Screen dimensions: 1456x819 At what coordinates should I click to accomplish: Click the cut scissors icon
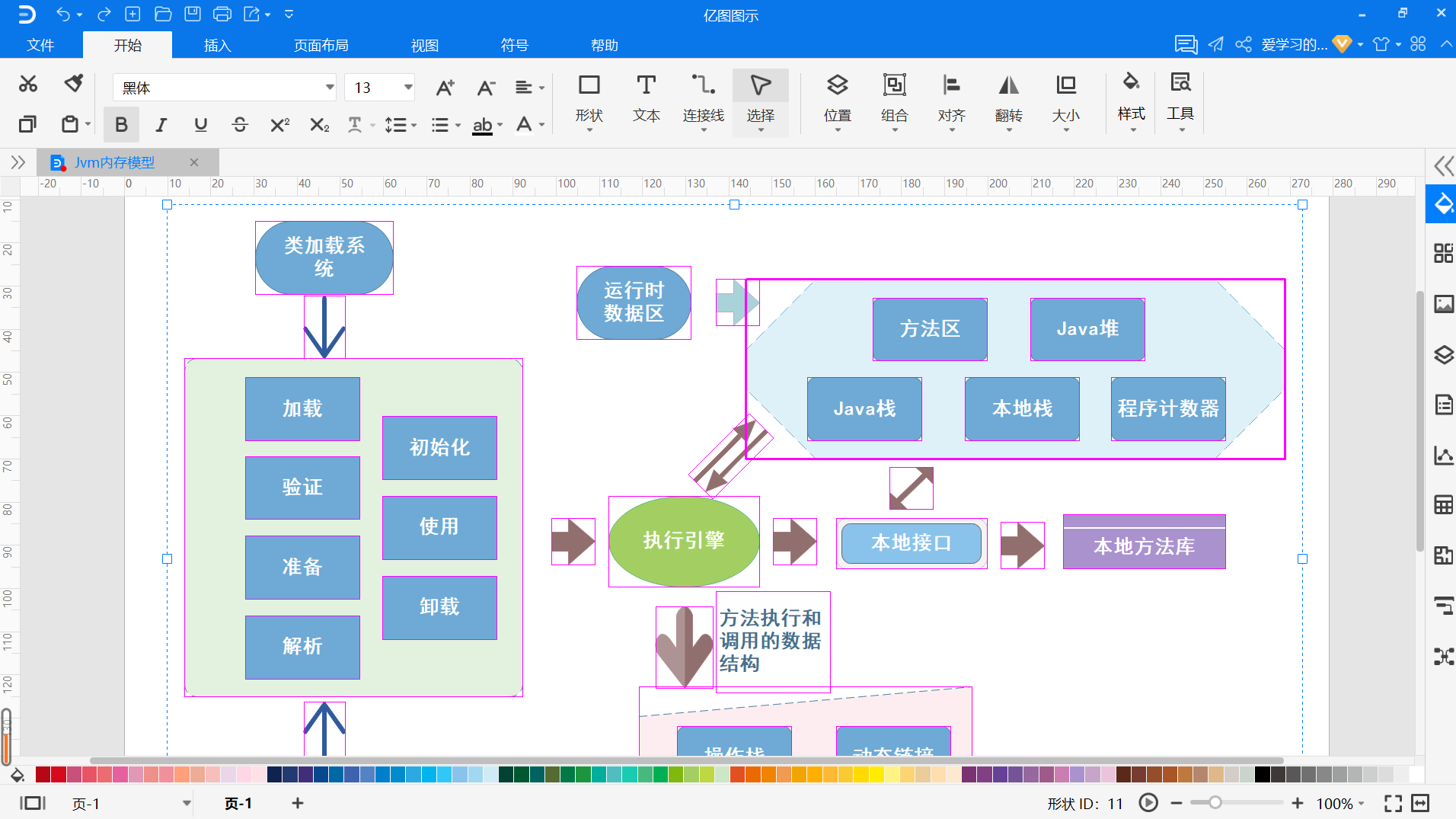pos(28,84)
